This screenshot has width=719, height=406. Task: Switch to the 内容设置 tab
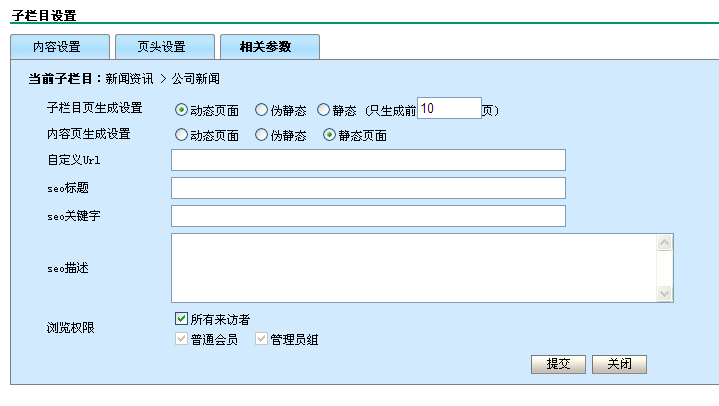(x=58, y=47)
